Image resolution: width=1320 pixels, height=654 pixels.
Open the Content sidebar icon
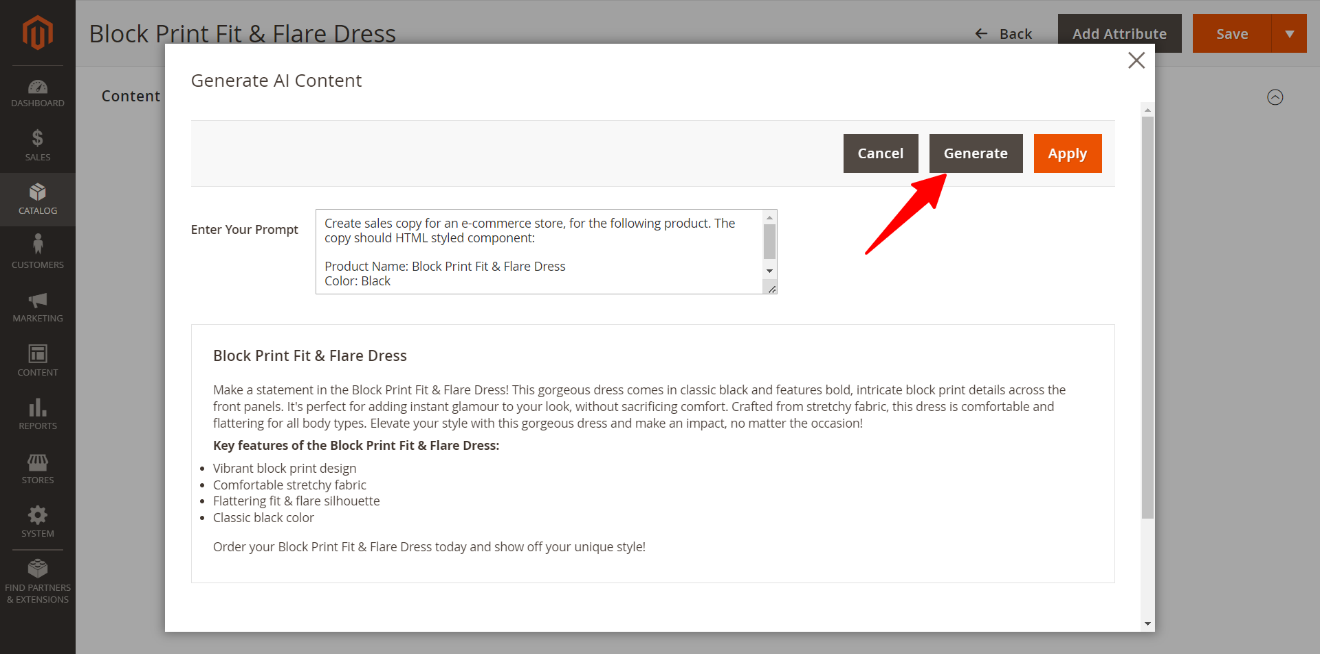pyautogui.click(x=37, y=359)
